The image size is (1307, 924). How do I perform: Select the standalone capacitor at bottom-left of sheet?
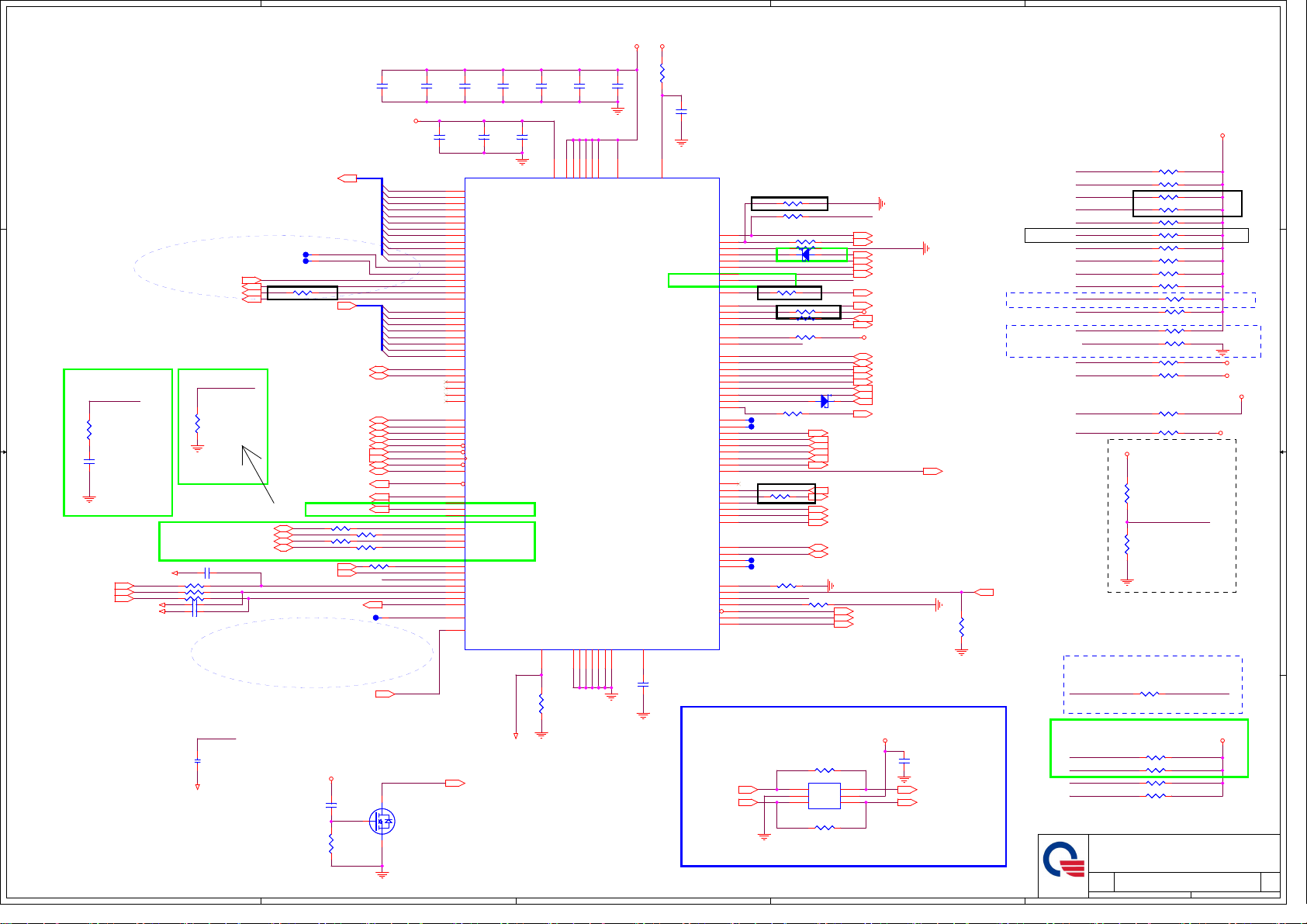197,761
